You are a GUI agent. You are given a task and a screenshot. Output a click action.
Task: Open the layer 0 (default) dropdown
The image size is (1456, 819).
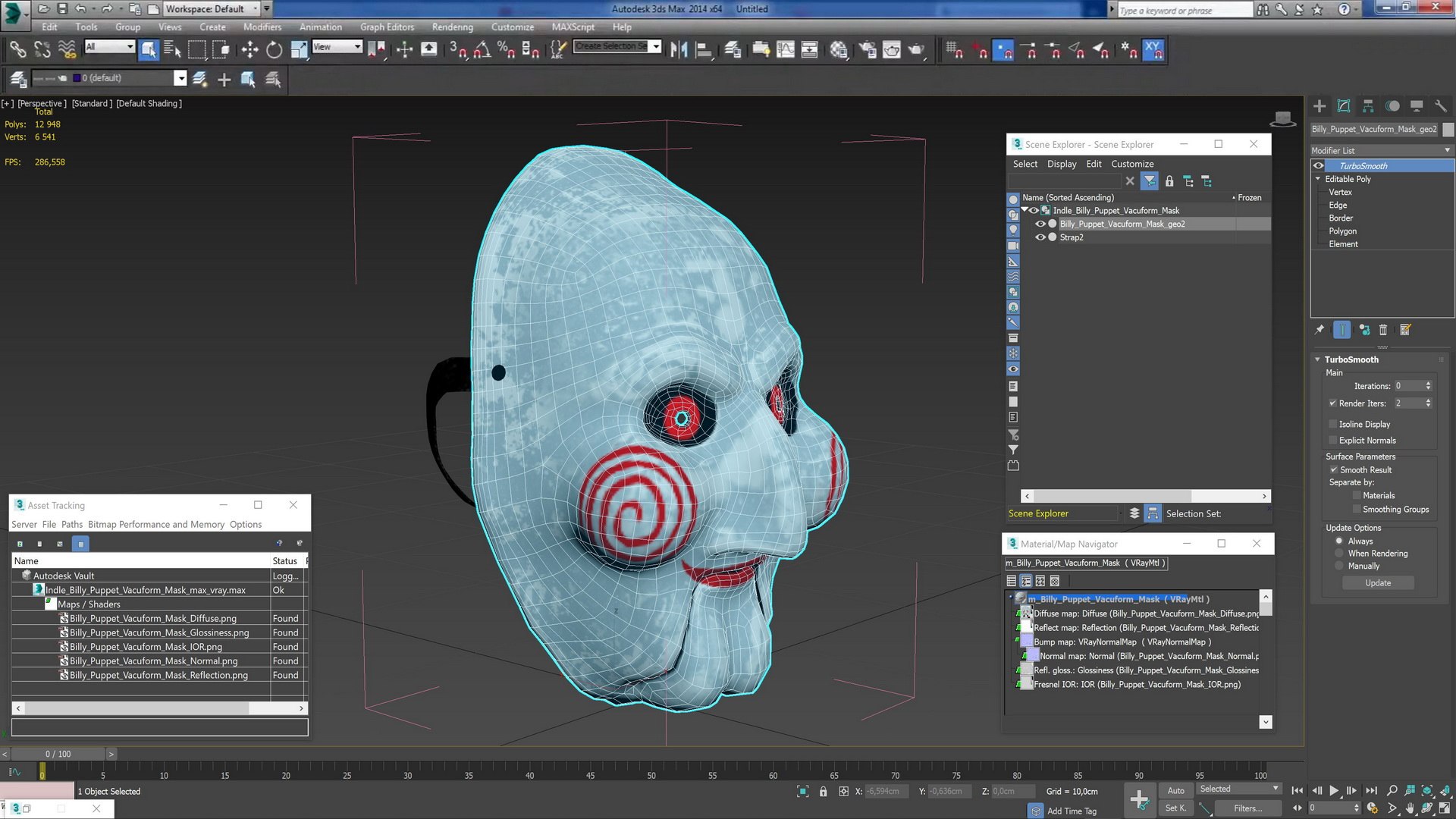180,78
